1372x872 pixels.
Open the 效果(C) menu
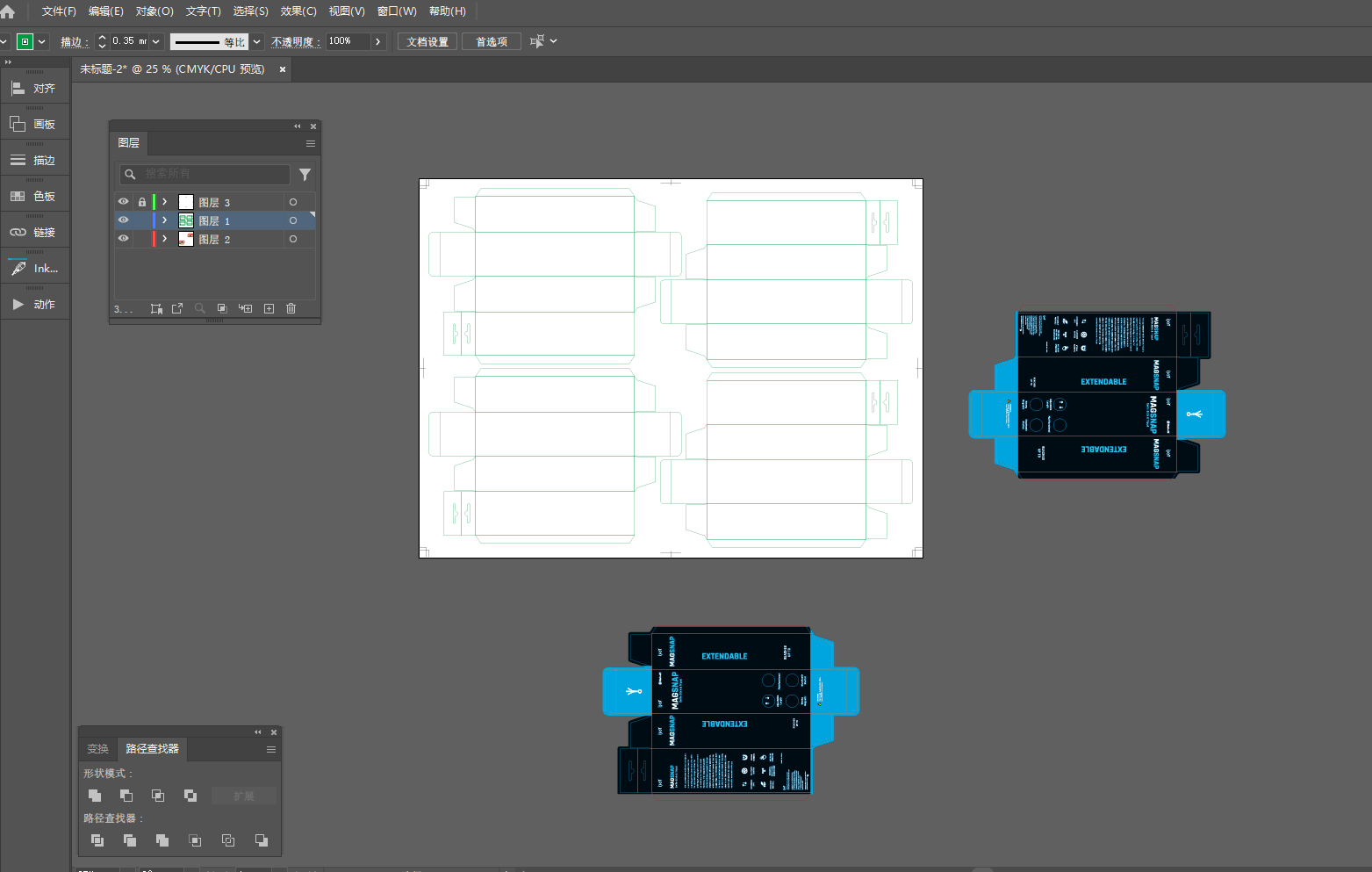point(298,11)
